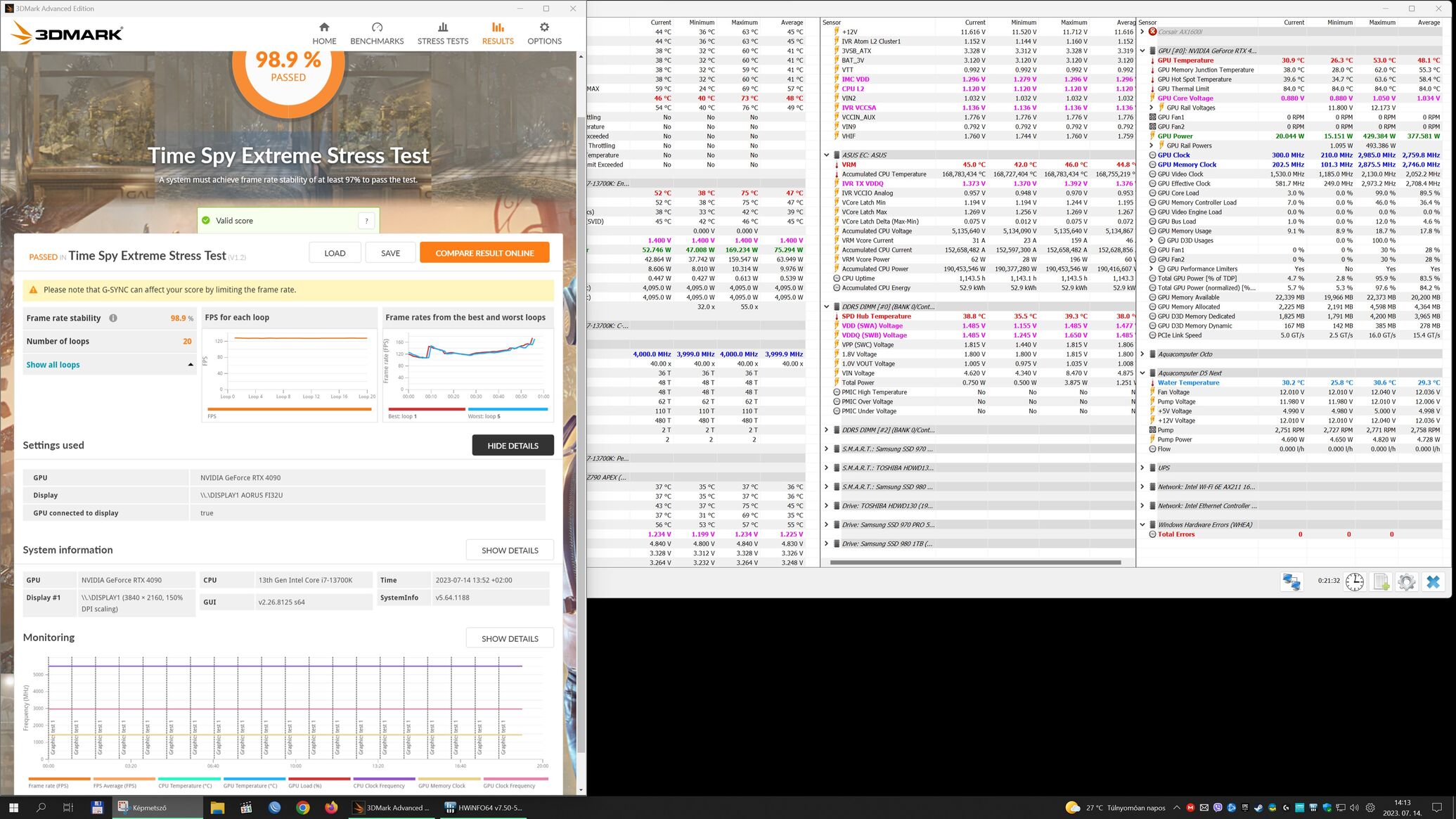Click the SAVE result button
This screenshot has width=1456, height=819.
pos(390,253)
